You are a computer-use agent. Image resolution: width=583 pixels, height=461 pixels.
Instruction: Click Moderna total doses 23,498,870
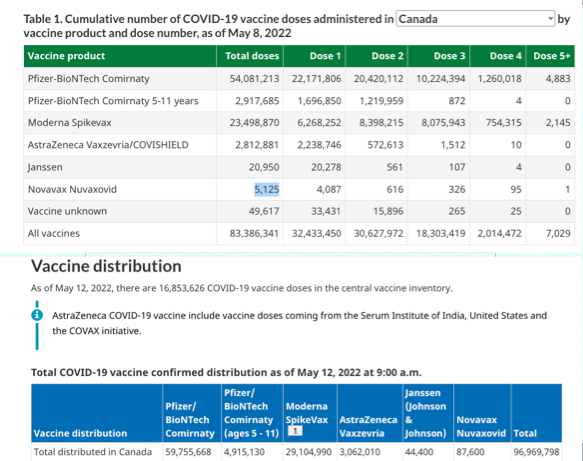254,123
